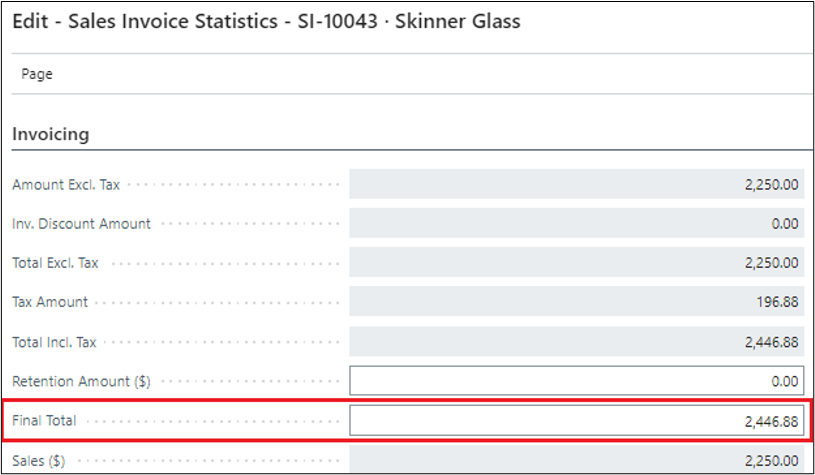Click the Total Incl. Tax label
The height and width of the screenshot is (475, 815).
pos(54,342)
